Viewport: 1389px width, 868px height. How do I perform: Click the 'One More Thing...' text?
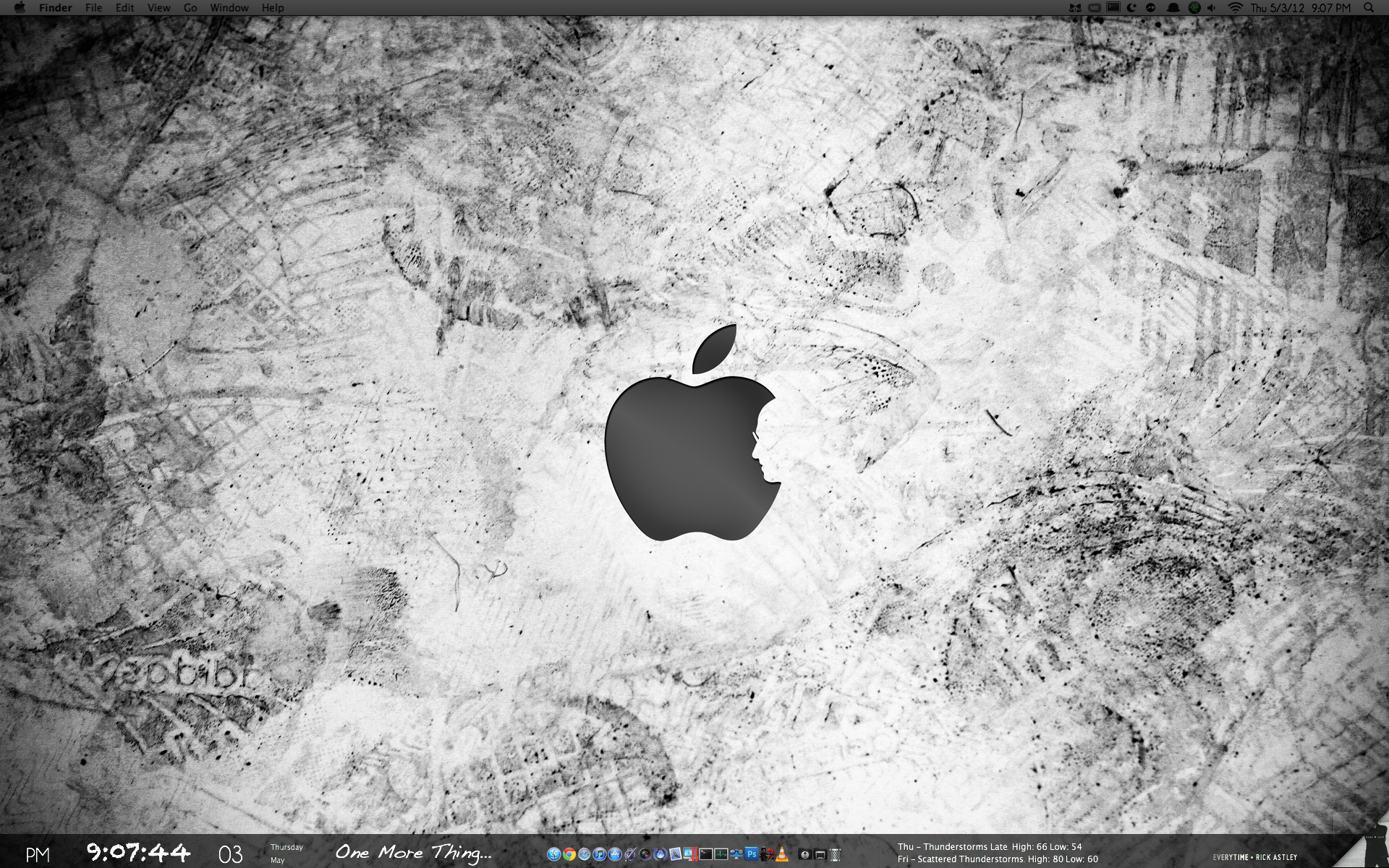pos(413,853)
